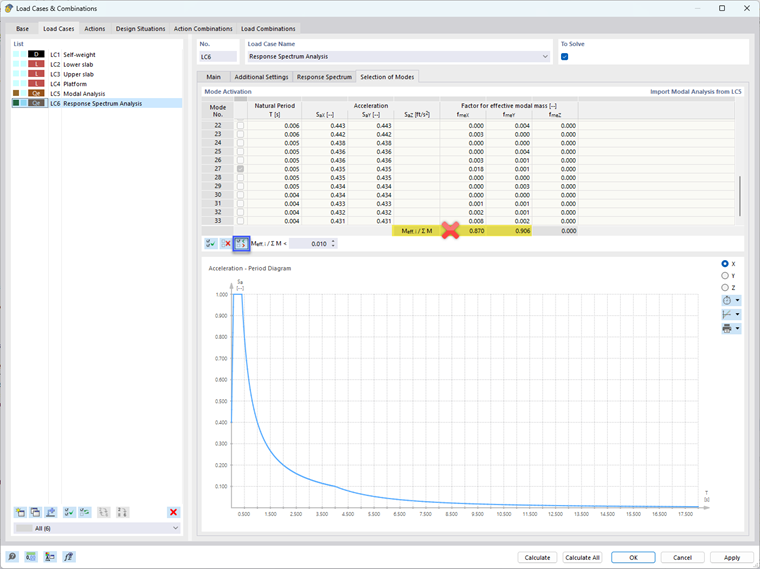Open the printer dropdown arrow
The image size is (760, 569).
738,329
